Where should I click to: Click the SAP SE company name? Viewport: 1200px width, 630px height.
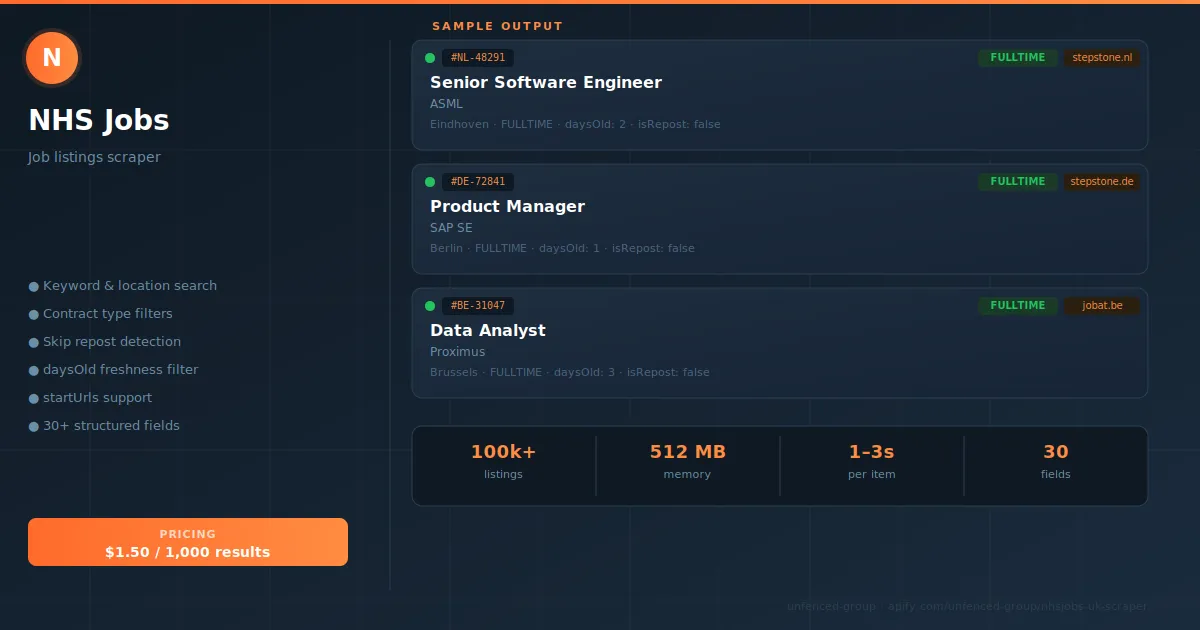coord(451,228)
